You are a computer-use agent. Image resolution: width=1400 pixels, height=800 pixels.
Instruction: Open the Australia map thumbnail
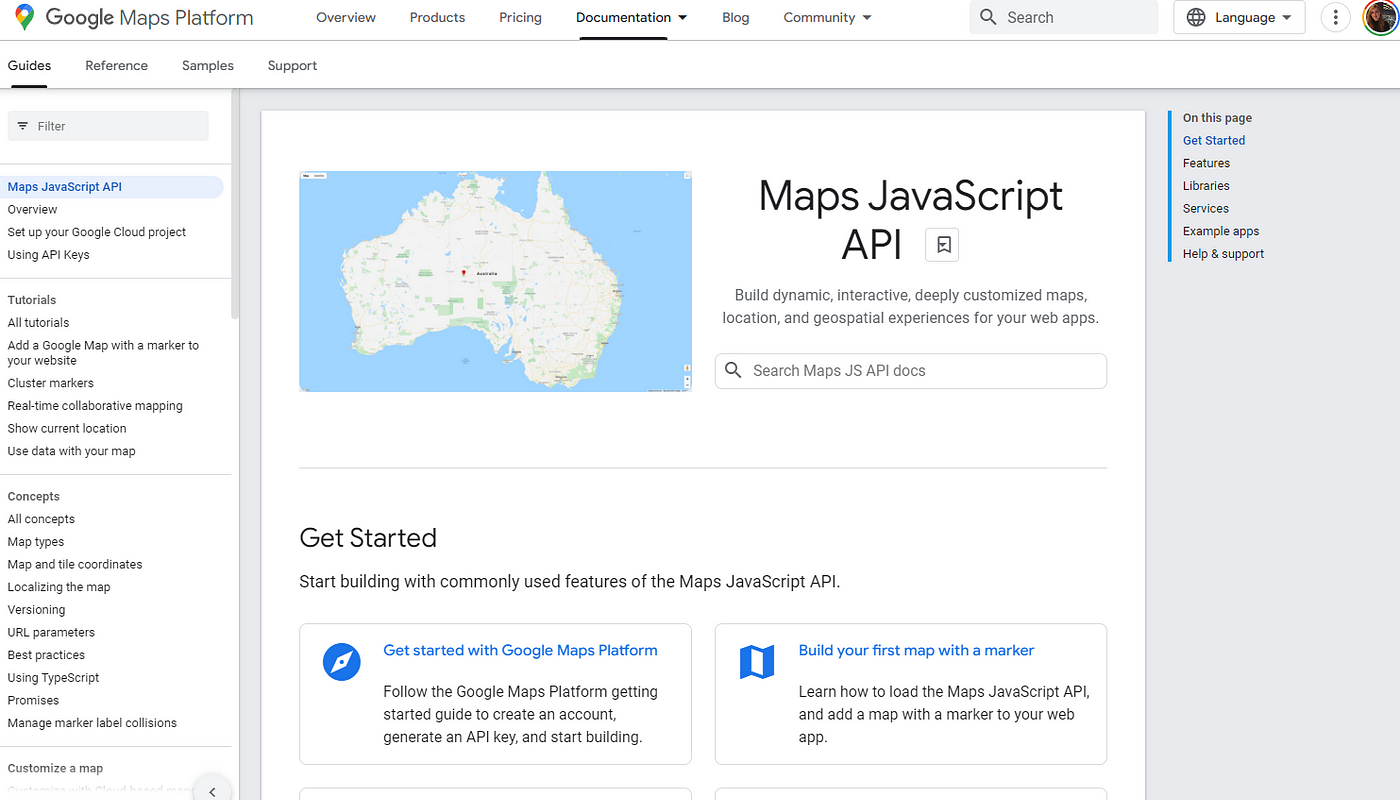coord(495,281)
